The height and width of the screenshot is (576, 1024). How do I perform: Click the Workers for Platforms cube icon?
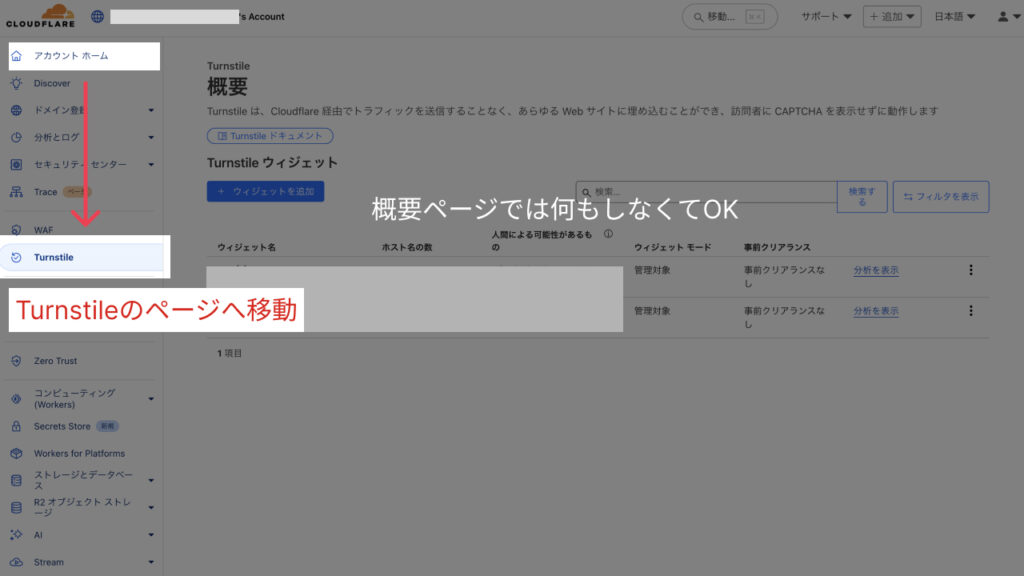click(16, 453)
